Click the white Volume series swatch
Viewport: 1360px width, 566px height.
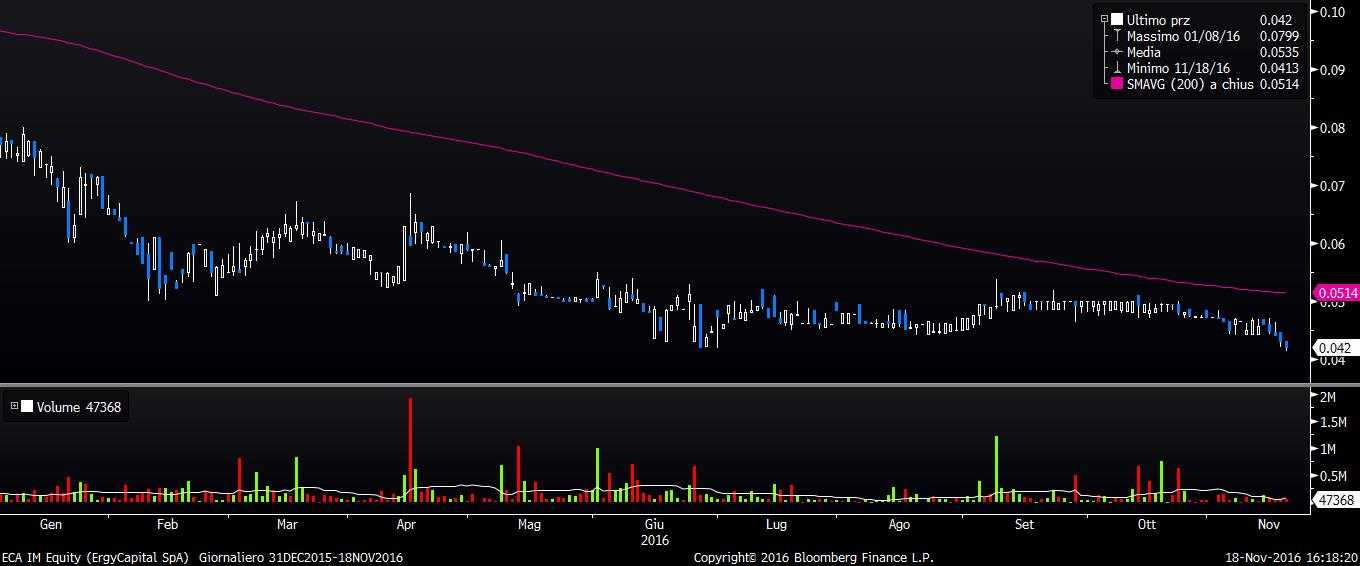26,407
